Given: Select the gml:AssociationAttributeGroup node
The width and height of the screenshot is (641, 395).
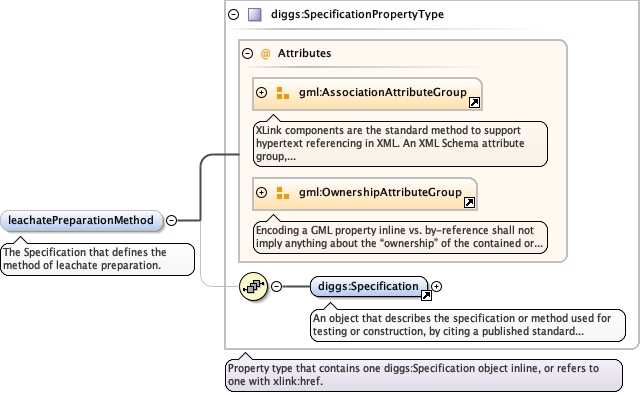Looking at the screenshot, I should click(x=367, y=94).
